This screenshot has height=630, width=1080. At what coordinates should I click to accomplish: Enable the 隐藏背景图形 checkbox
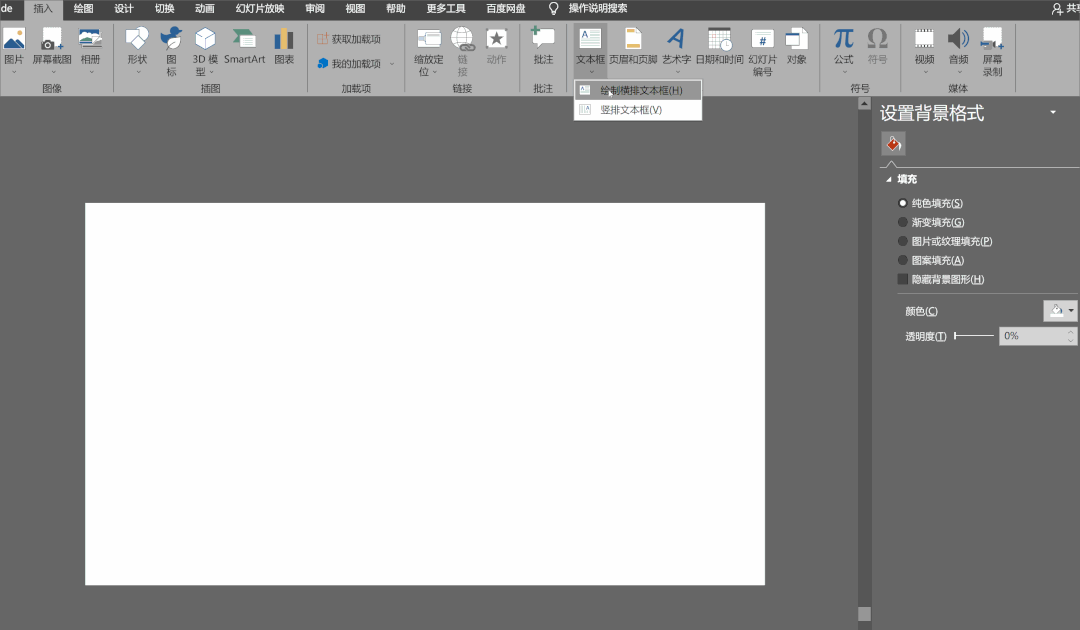pos(904,279)
